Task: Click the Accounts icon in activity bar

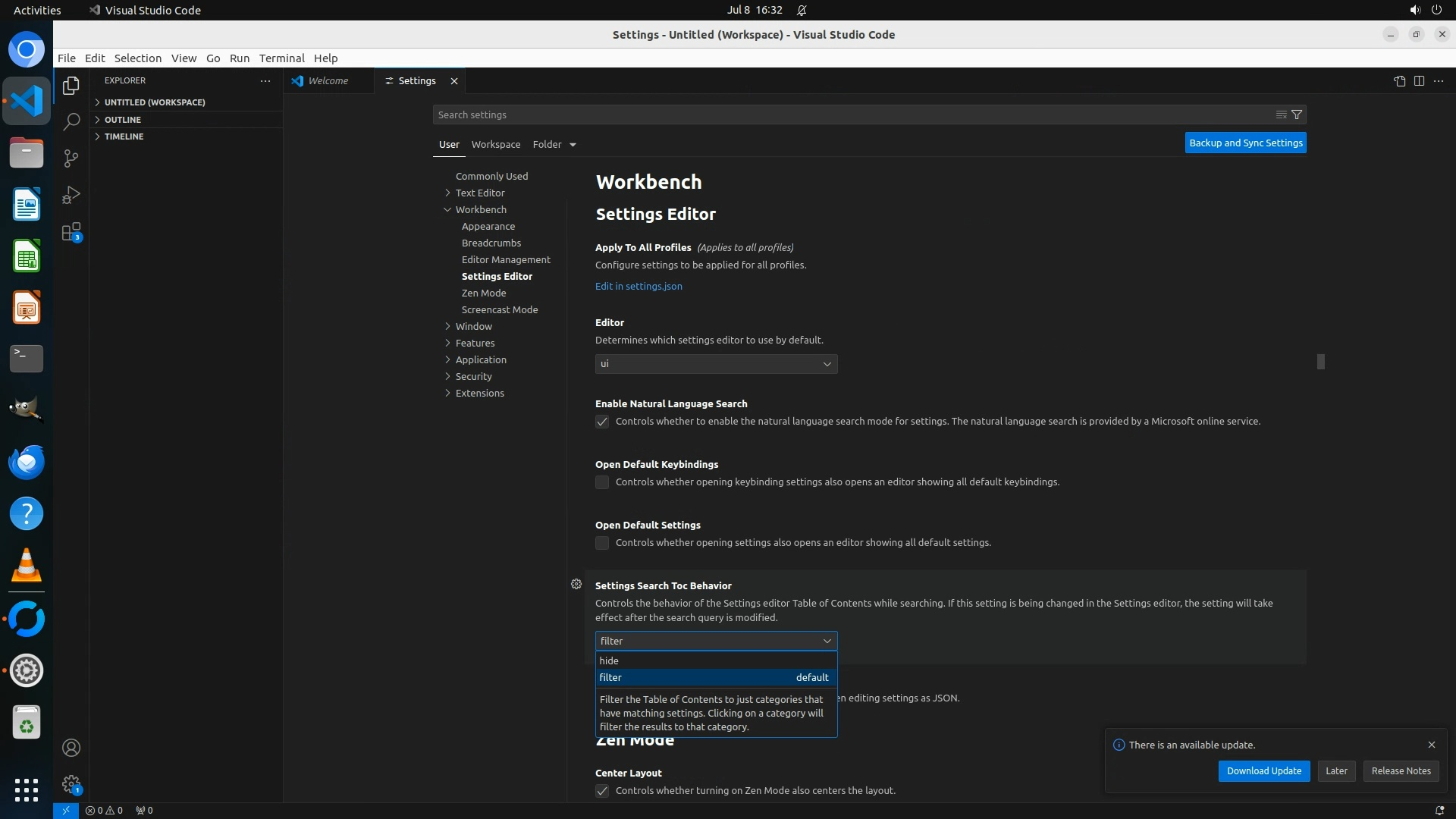Action: pos(71,748)
